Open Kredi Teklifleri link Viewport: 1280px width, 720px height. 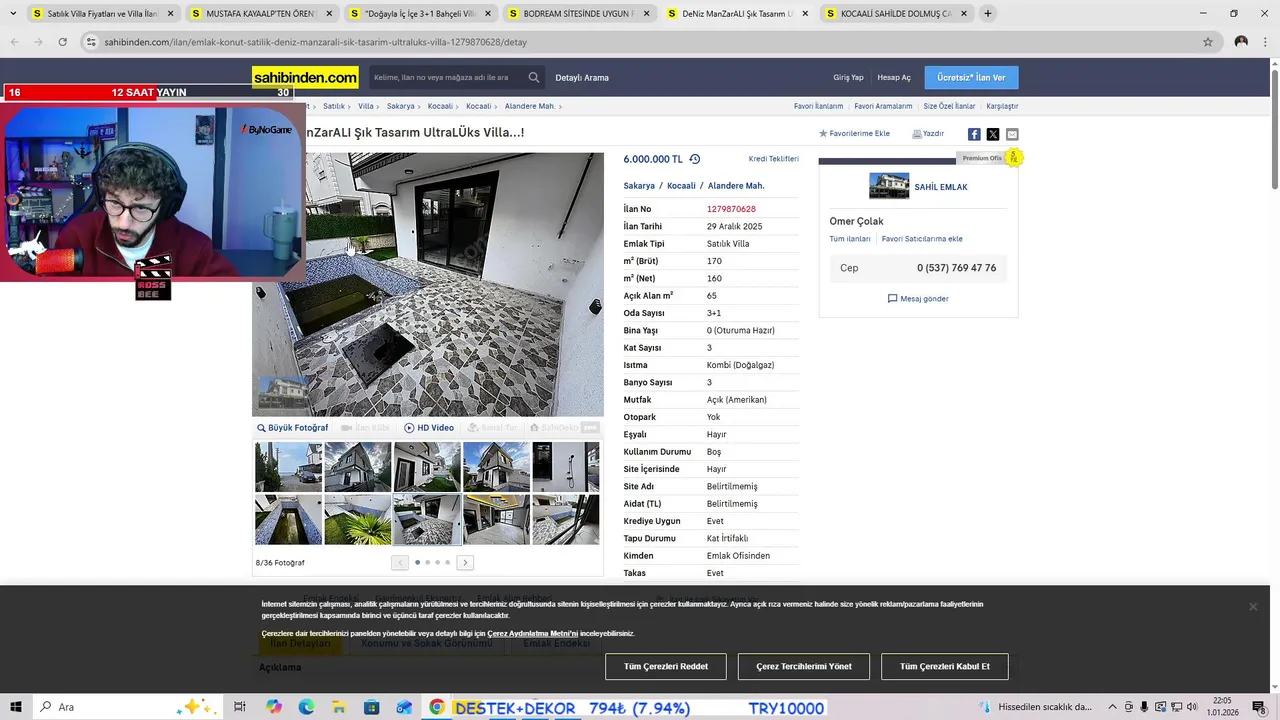tap(774, 159)
